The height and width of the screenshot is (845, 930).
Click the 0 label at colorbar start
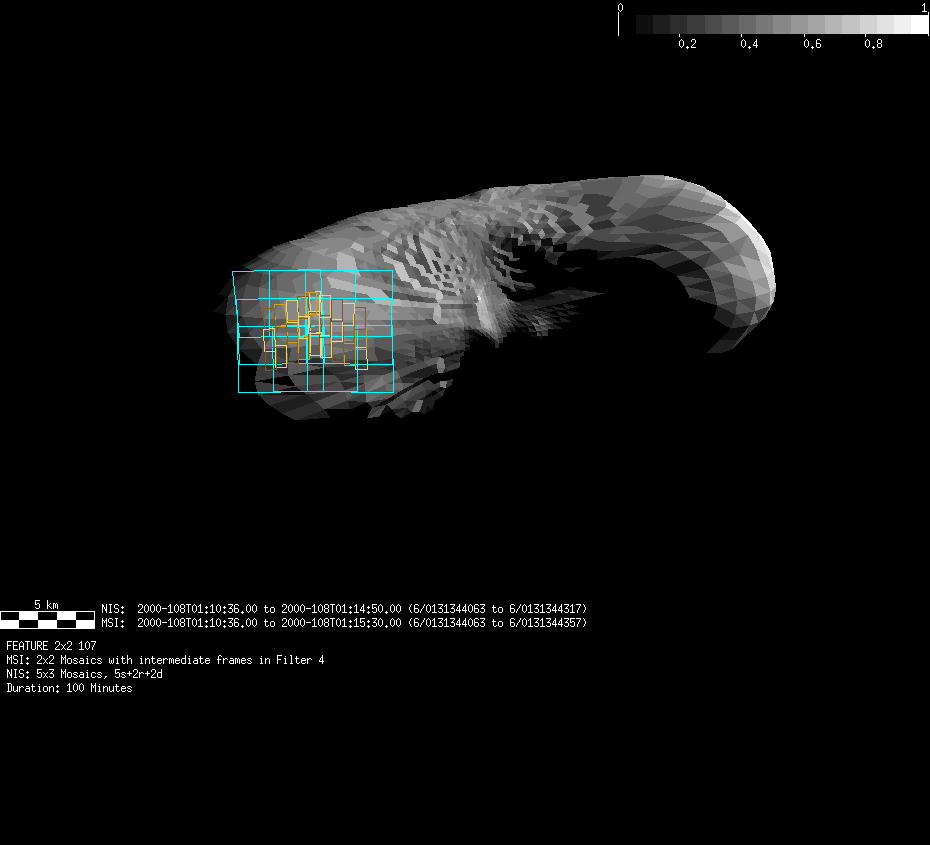point(620,8)
